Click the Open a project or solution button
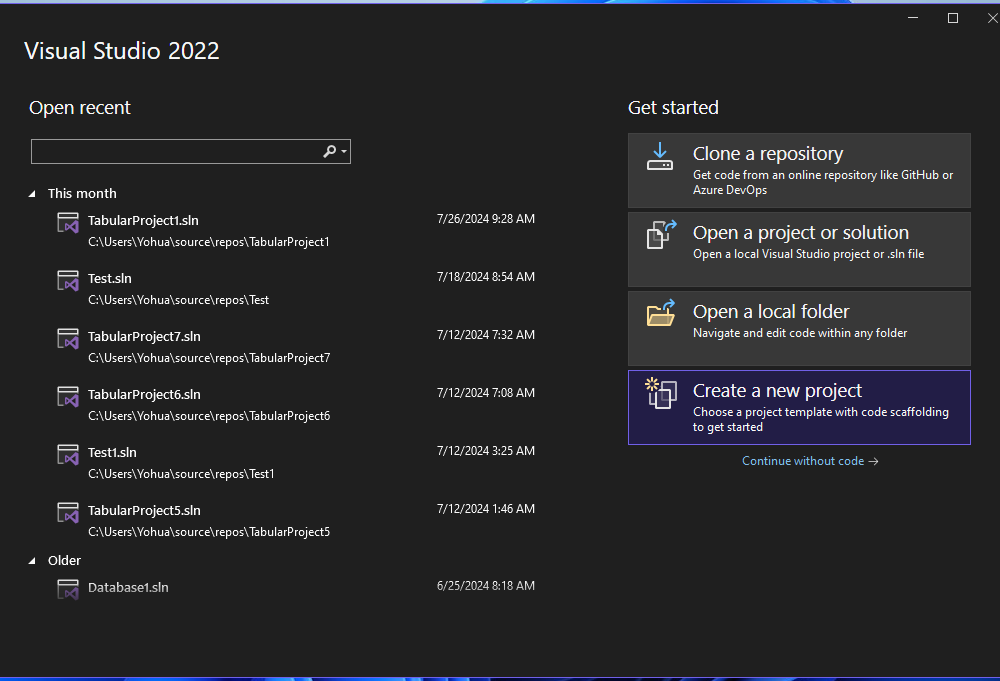The width and height of the screenshot is (1000, 681). pyautogui.click(x=799, y=249)
